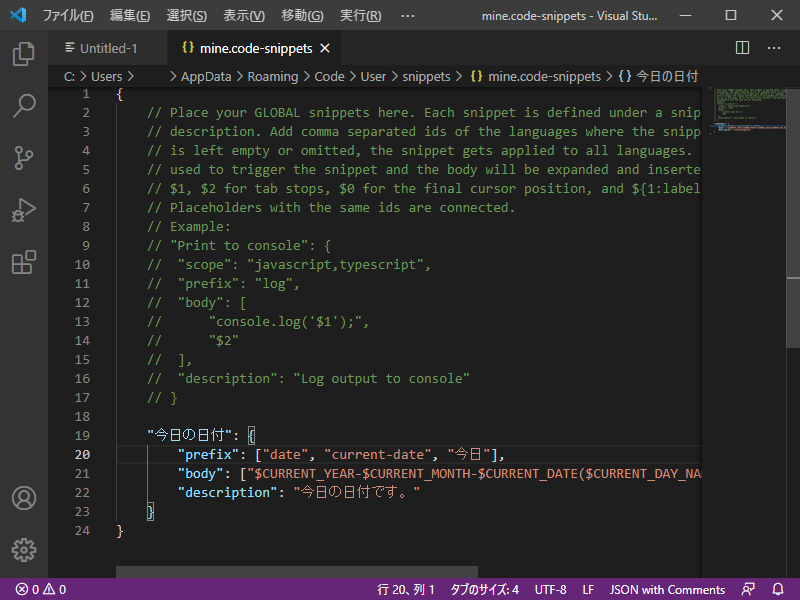Click the feedback icon in status bar

pos(748,589)
